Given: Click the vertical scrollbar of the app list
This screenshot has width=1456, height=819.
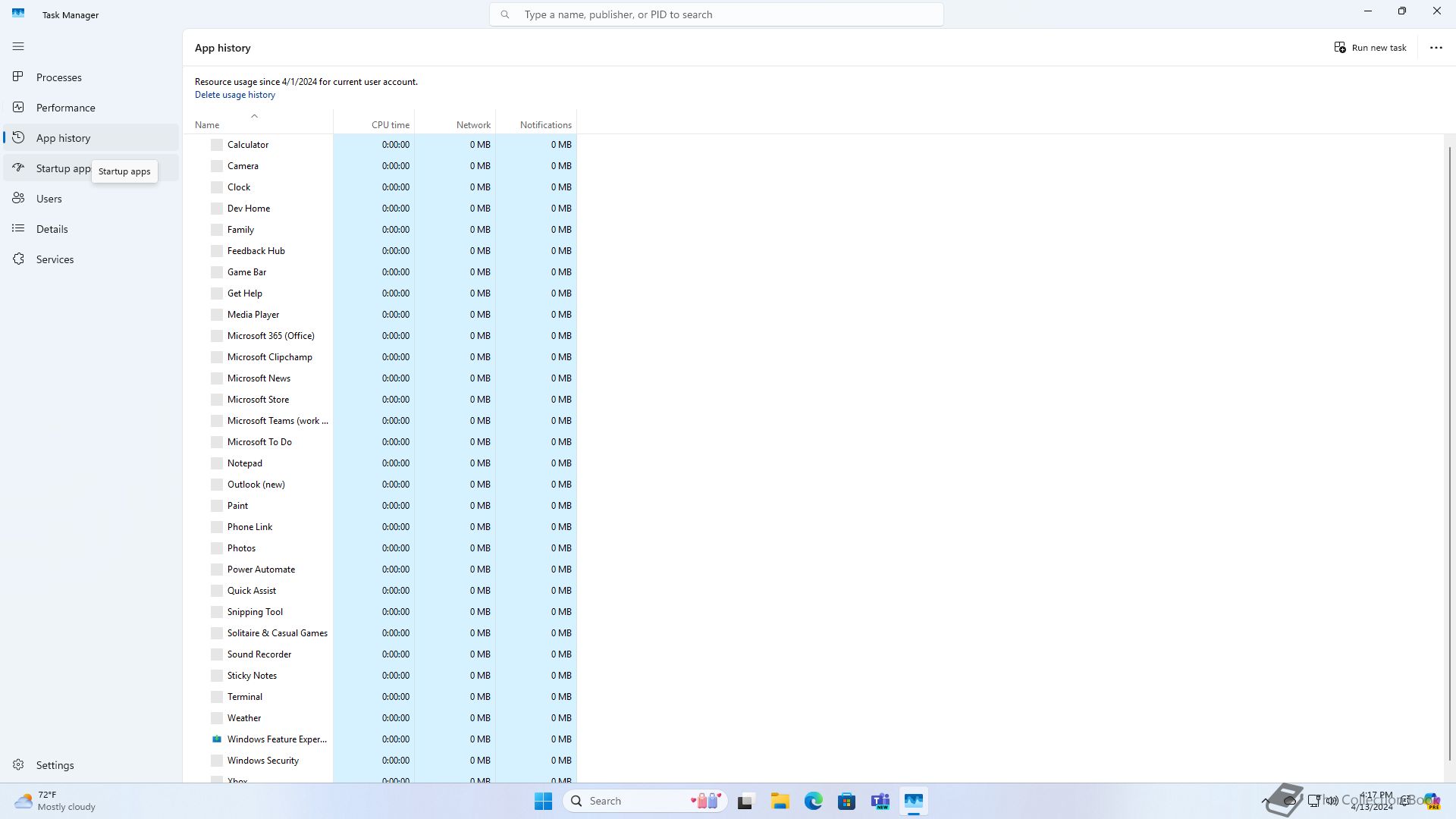Looking at the screenshot, I should (1449, 453).
